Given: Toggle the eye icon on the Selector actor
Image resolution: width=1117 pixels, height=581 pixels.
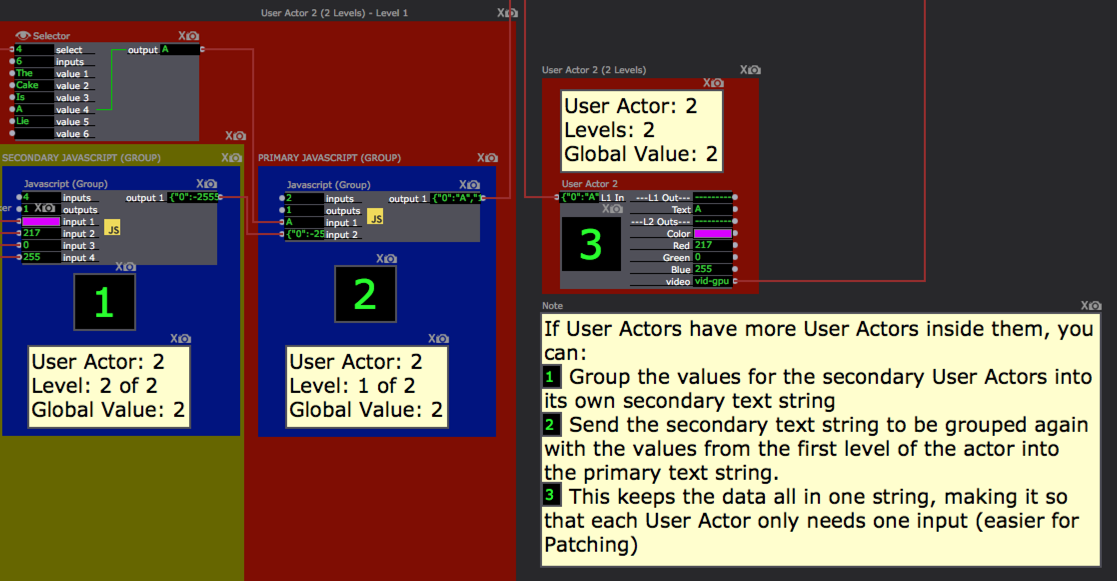Looking at the screenshot, I should pyautogui.click(x=21, y=35).
